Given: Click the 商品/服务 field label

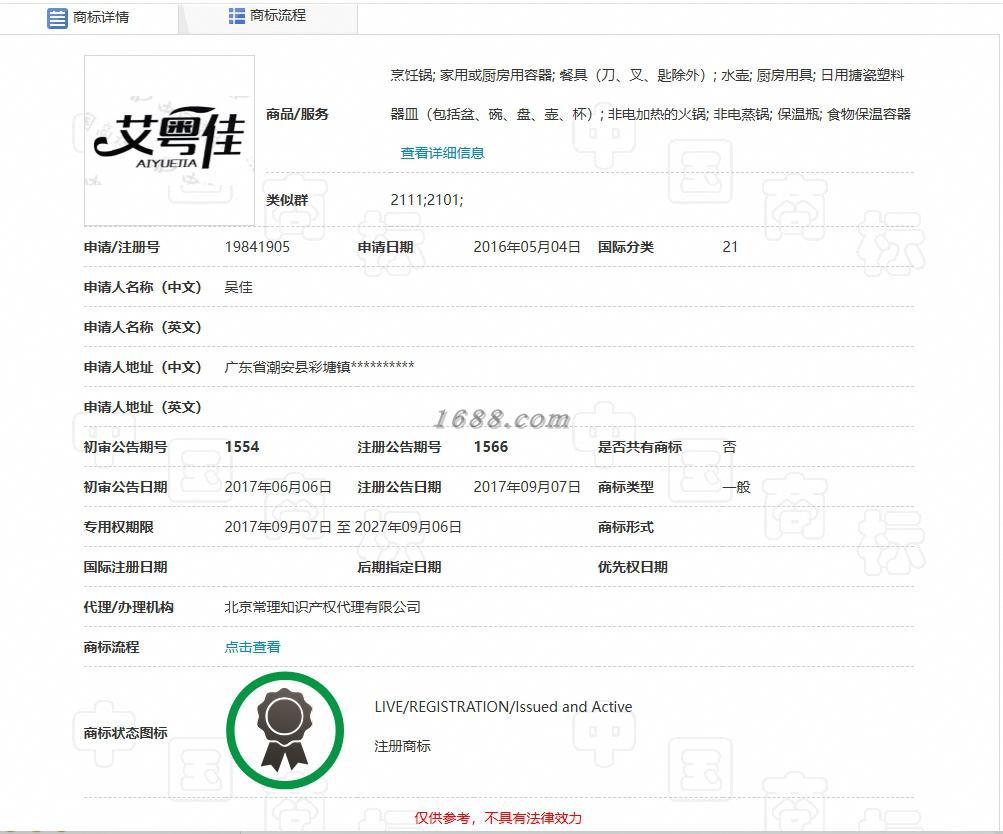Looking at the screenshot, I should pos(297,114).
